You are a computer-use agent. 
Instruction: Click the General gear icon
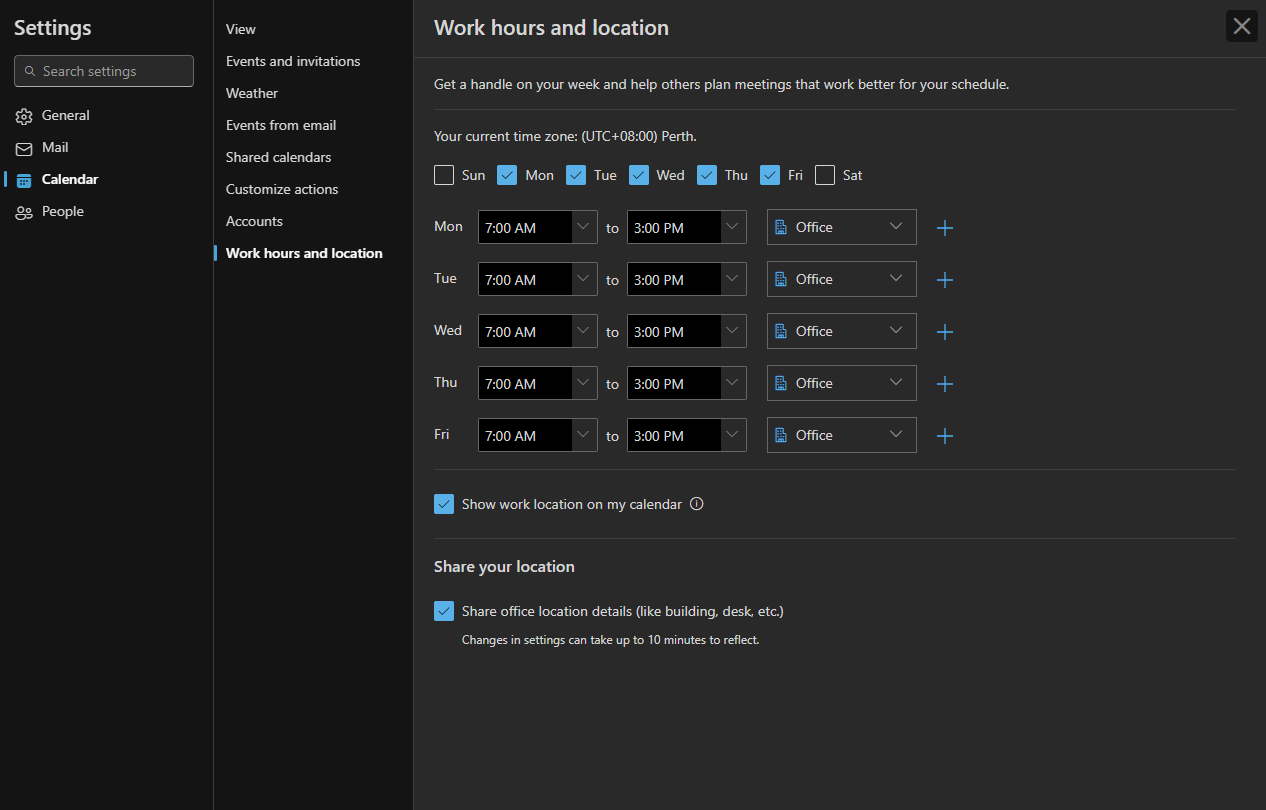tap(24, 116)
